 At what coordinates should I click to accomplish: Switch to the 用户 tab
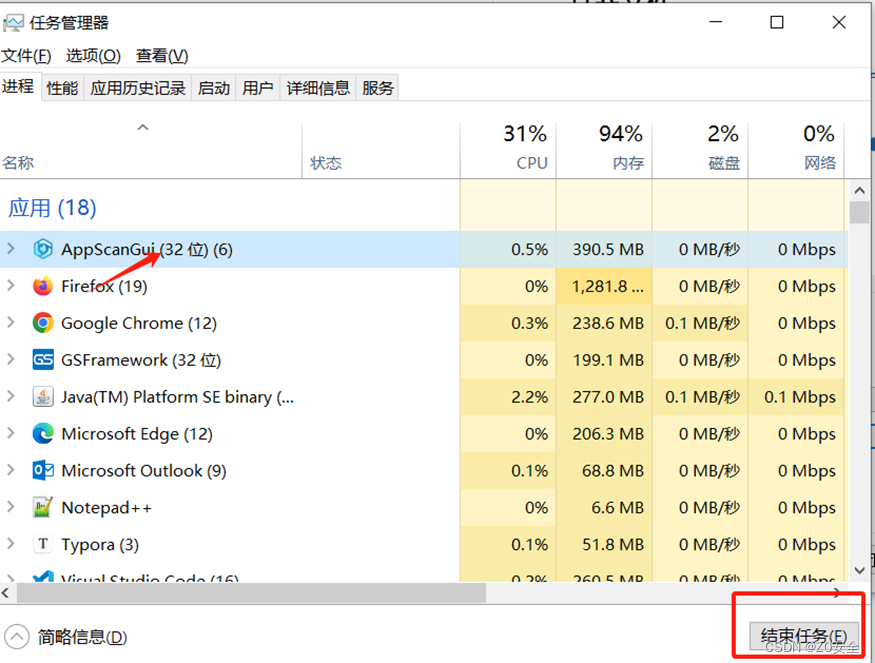coord(258,88)
